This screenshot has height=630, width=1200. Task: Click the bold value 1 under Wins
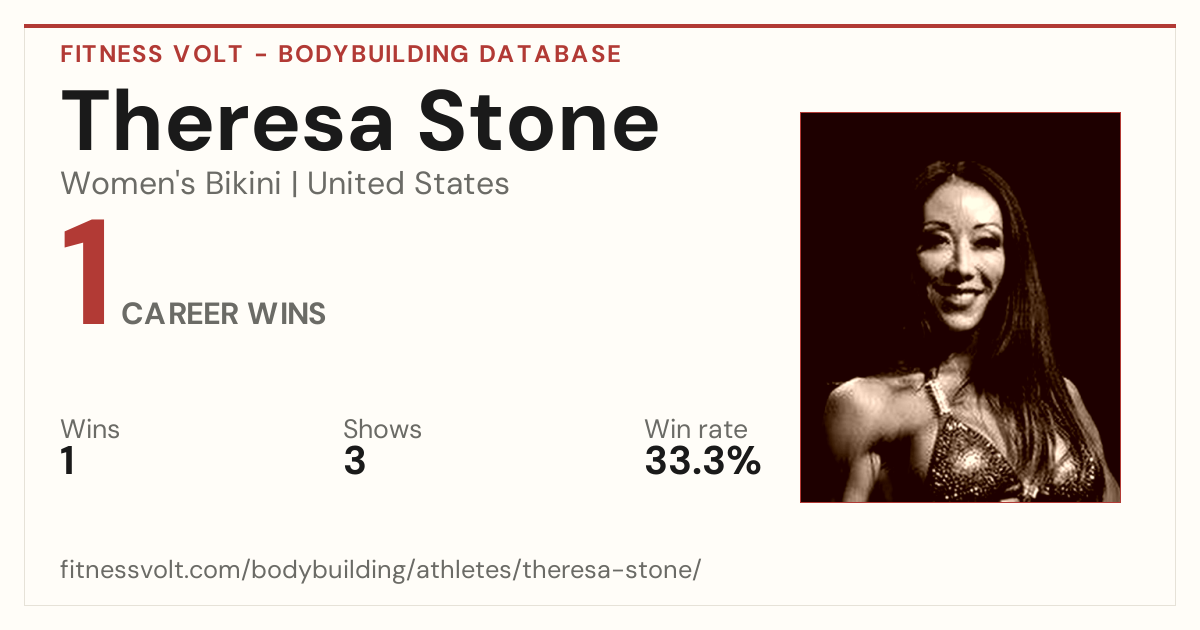coord(68,462)
